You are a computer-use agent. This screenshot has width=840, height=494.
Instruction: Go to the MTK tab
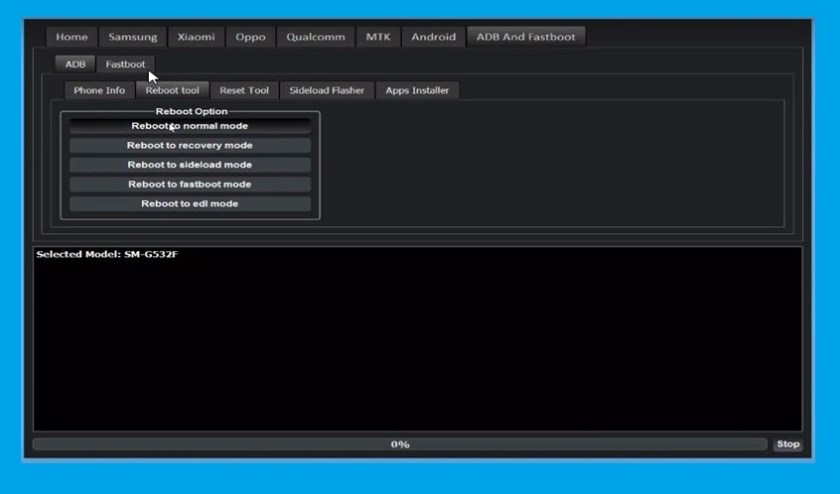[x=378, y=37]
